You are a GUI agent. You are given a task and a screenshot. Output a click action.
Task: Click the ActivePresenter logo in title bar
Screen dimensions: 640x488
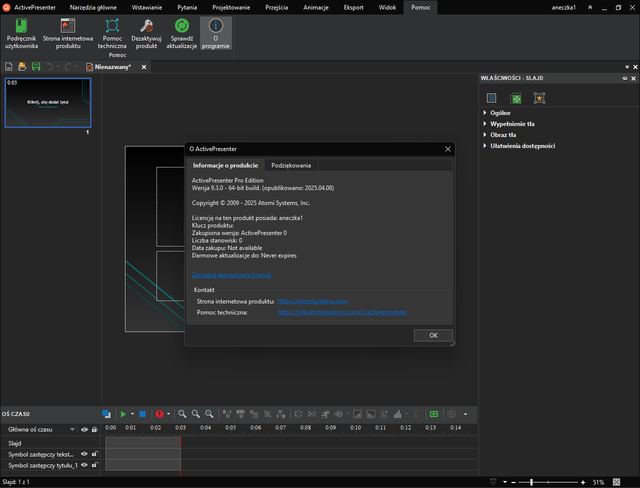pyautogui.click(x=7, y=7)
